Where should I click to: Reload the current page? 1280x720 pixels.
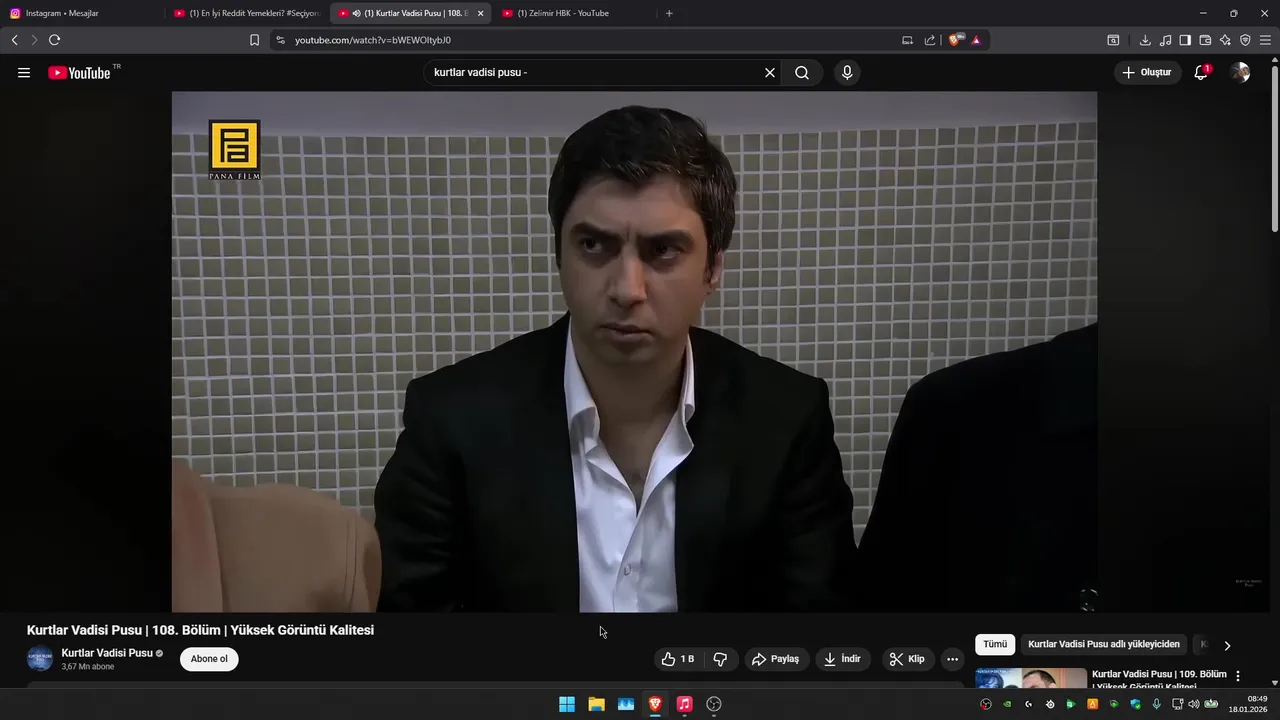[x=54, y=40]
